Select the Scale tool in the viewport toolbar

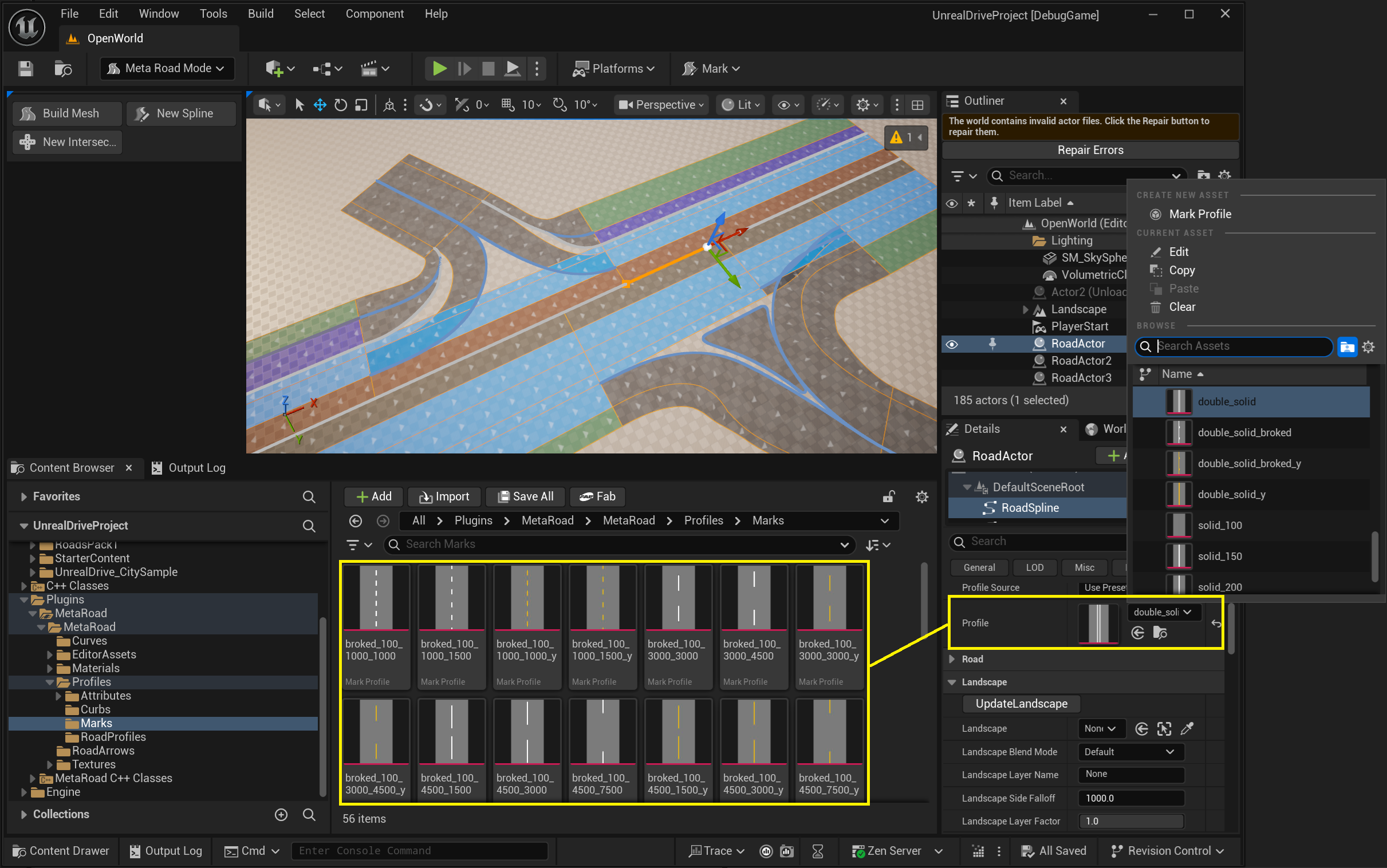coord(361,104)
